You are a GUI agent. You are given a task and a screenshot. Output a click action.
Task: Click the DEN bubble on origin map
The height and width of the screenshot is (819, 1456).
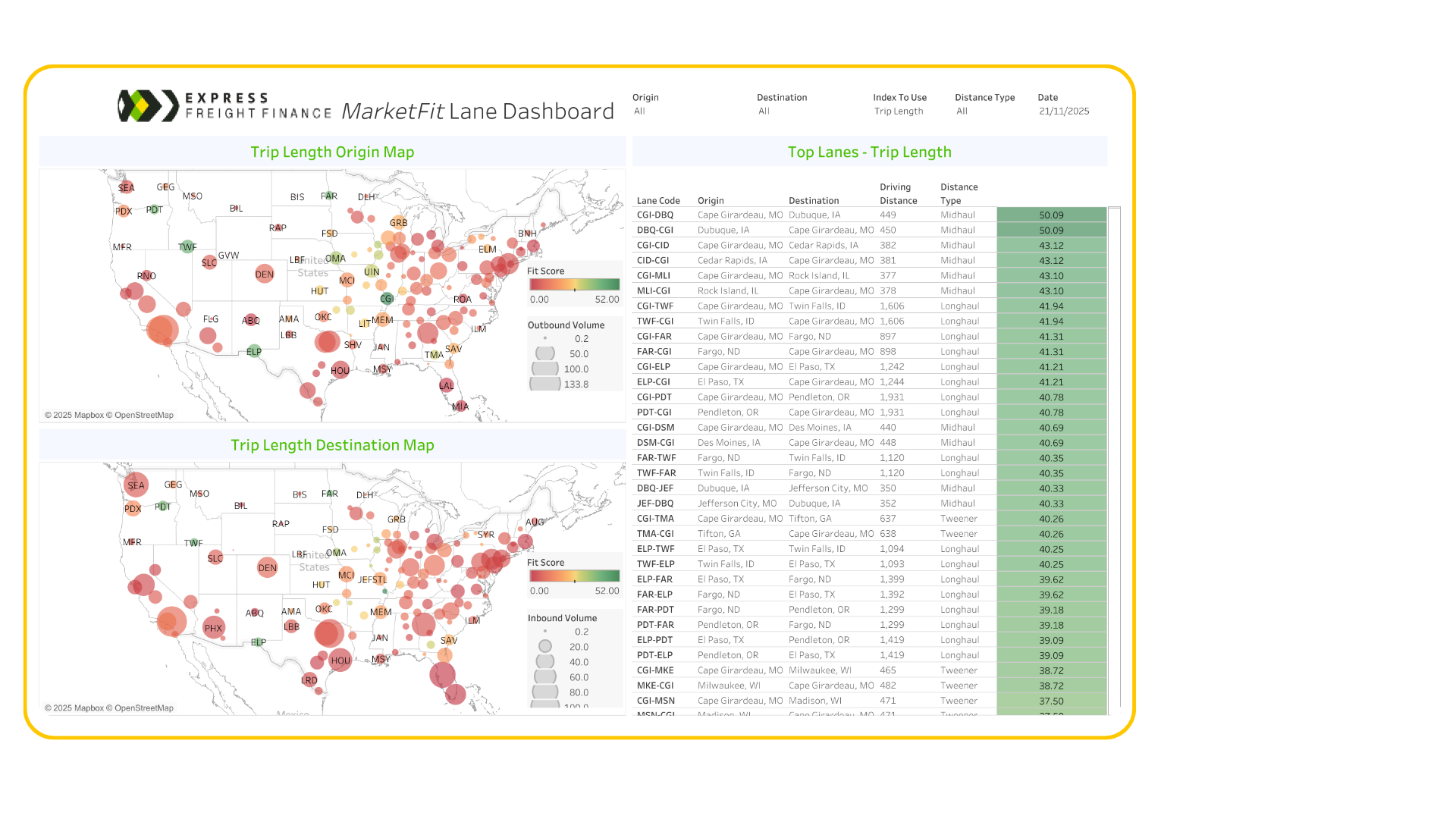[x=265, y=275]
